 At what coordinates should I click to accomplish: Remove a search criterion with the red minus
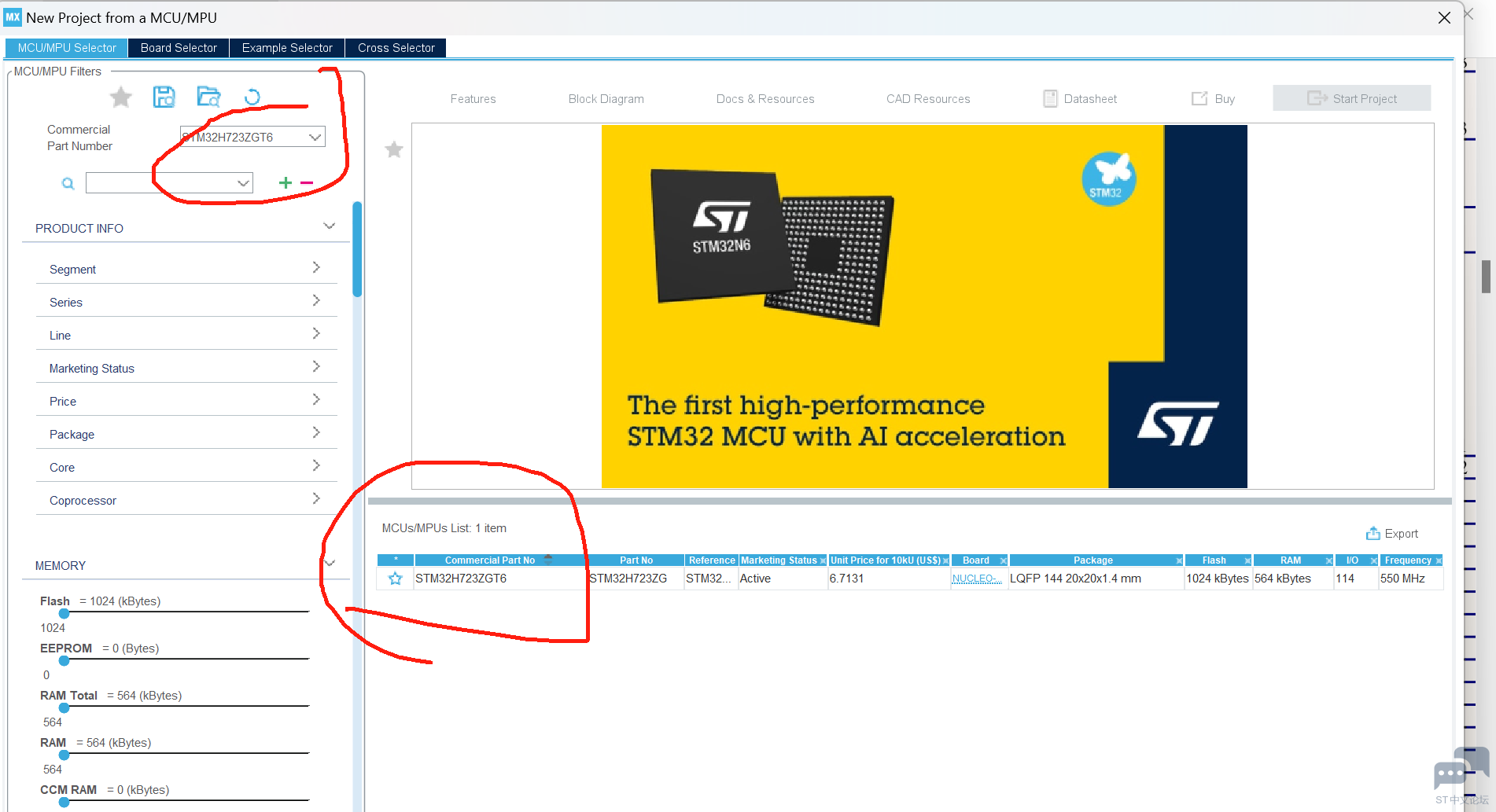click(x=307, y=182)
